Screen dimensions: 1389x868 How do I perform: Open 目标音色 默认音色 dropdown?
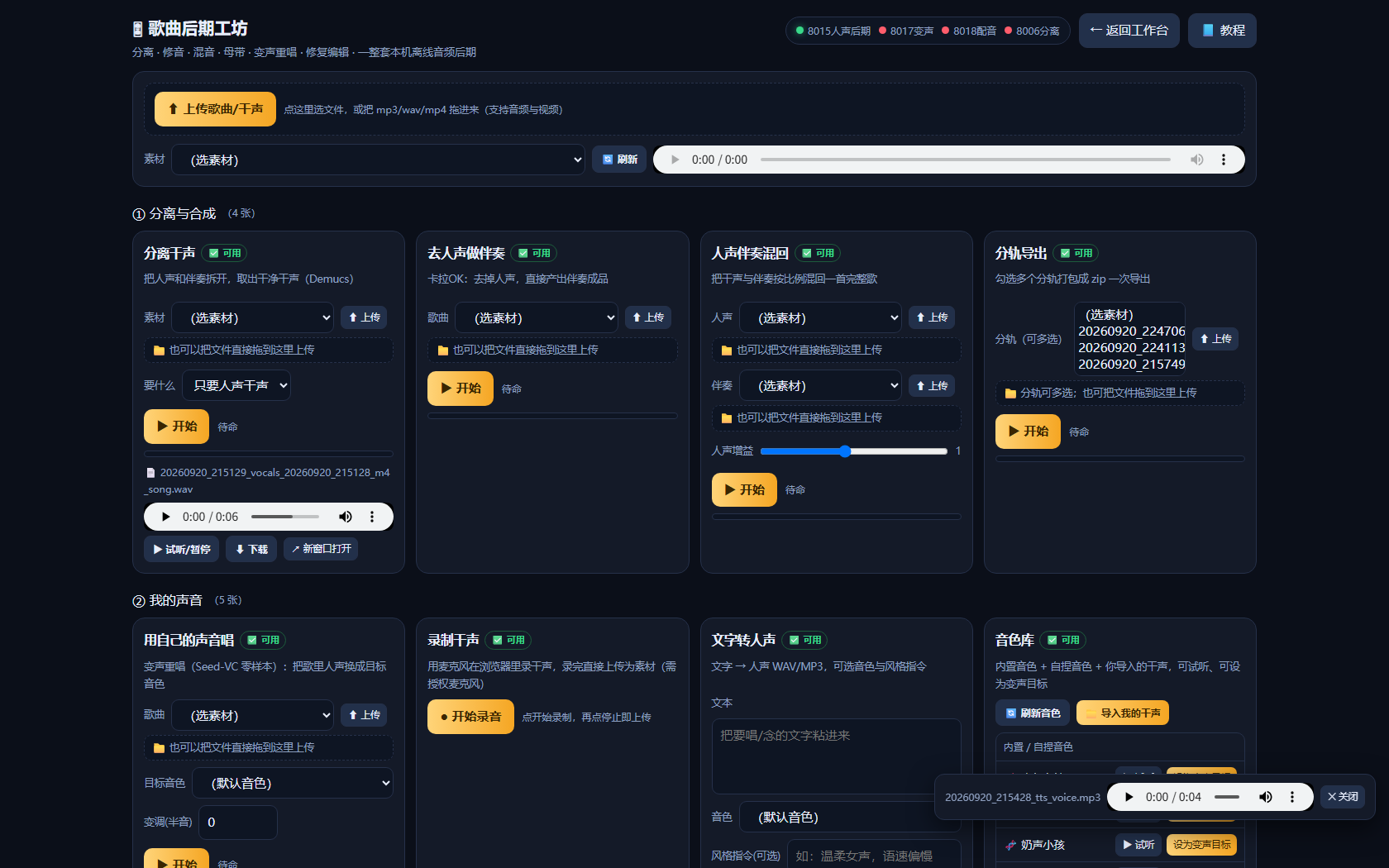[x=293, y=783]
